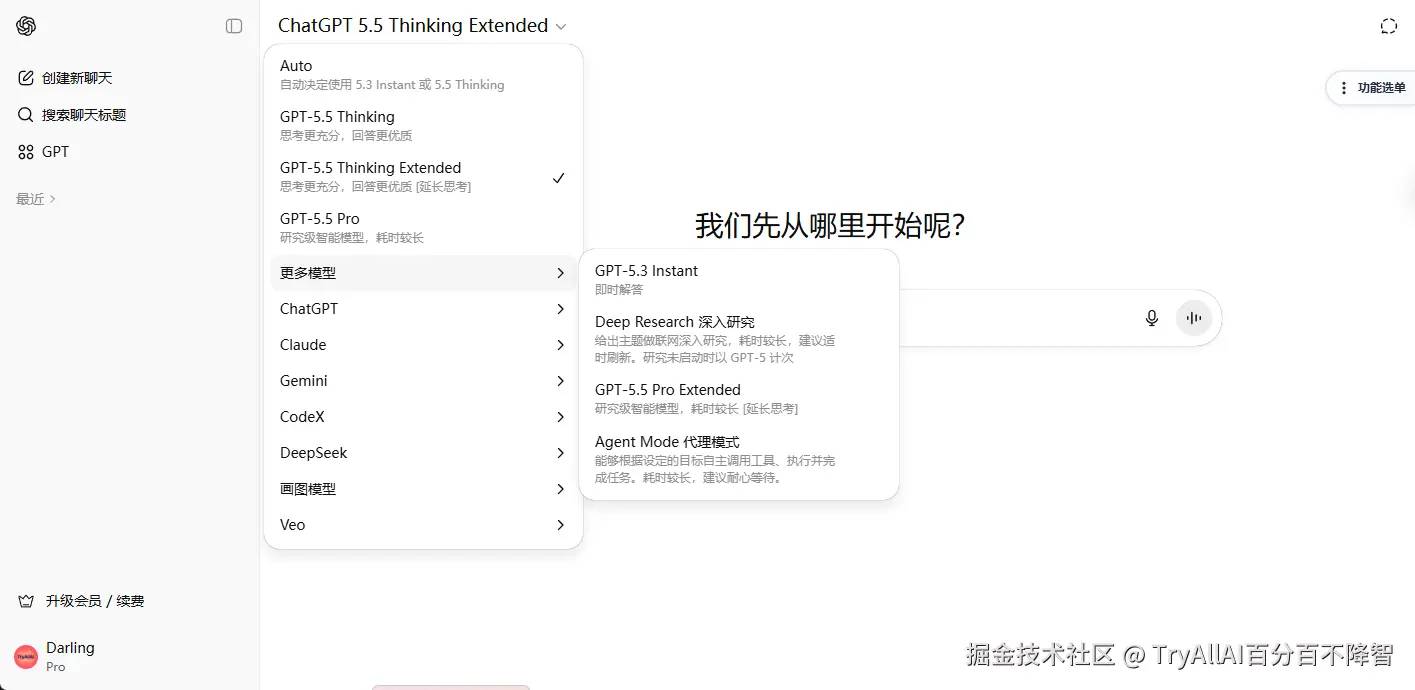The image size is (1415, 690).
Task: Click the microphone dictation icon
Action: pyautogui.click(x=1152, y=318)
